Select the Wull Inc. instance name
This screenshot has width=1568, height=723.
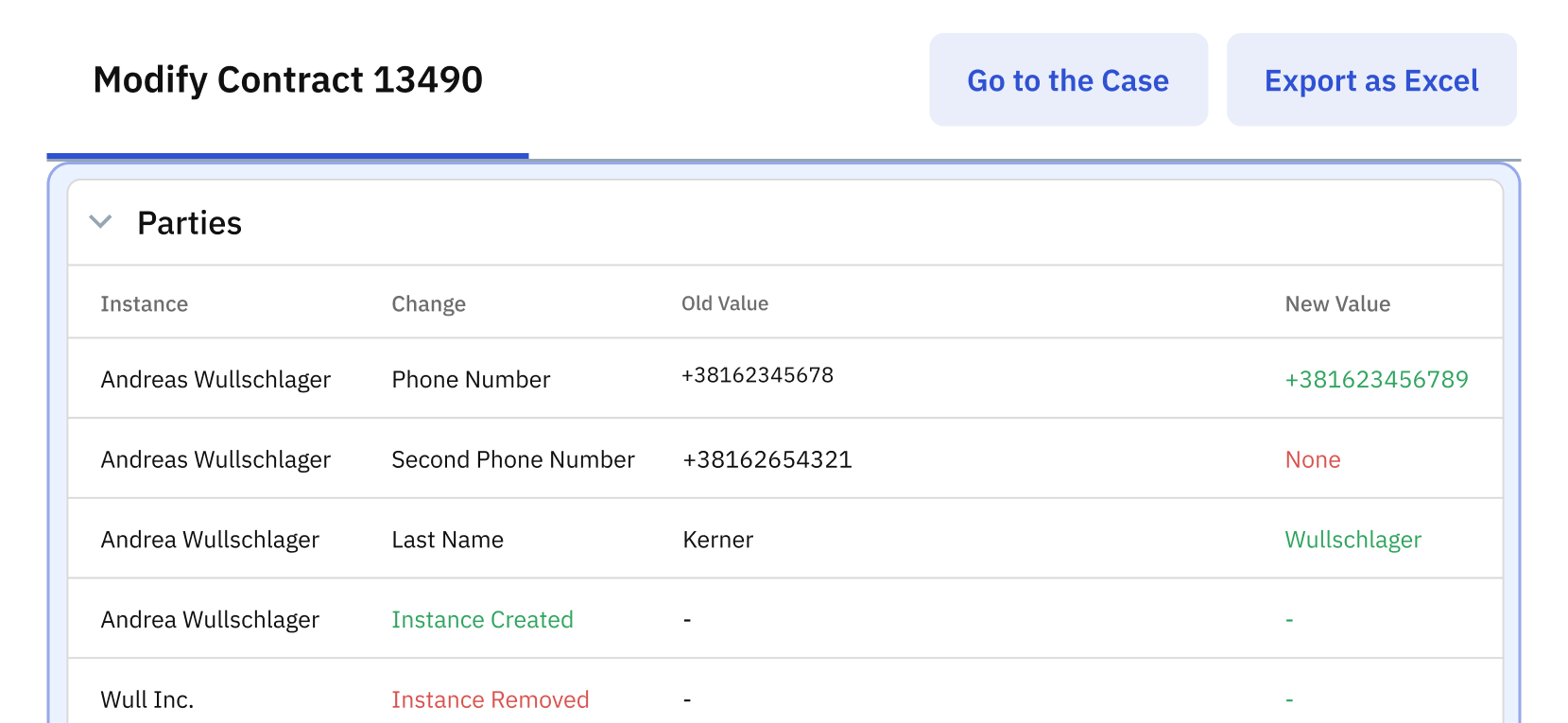[x=146, y=699]
